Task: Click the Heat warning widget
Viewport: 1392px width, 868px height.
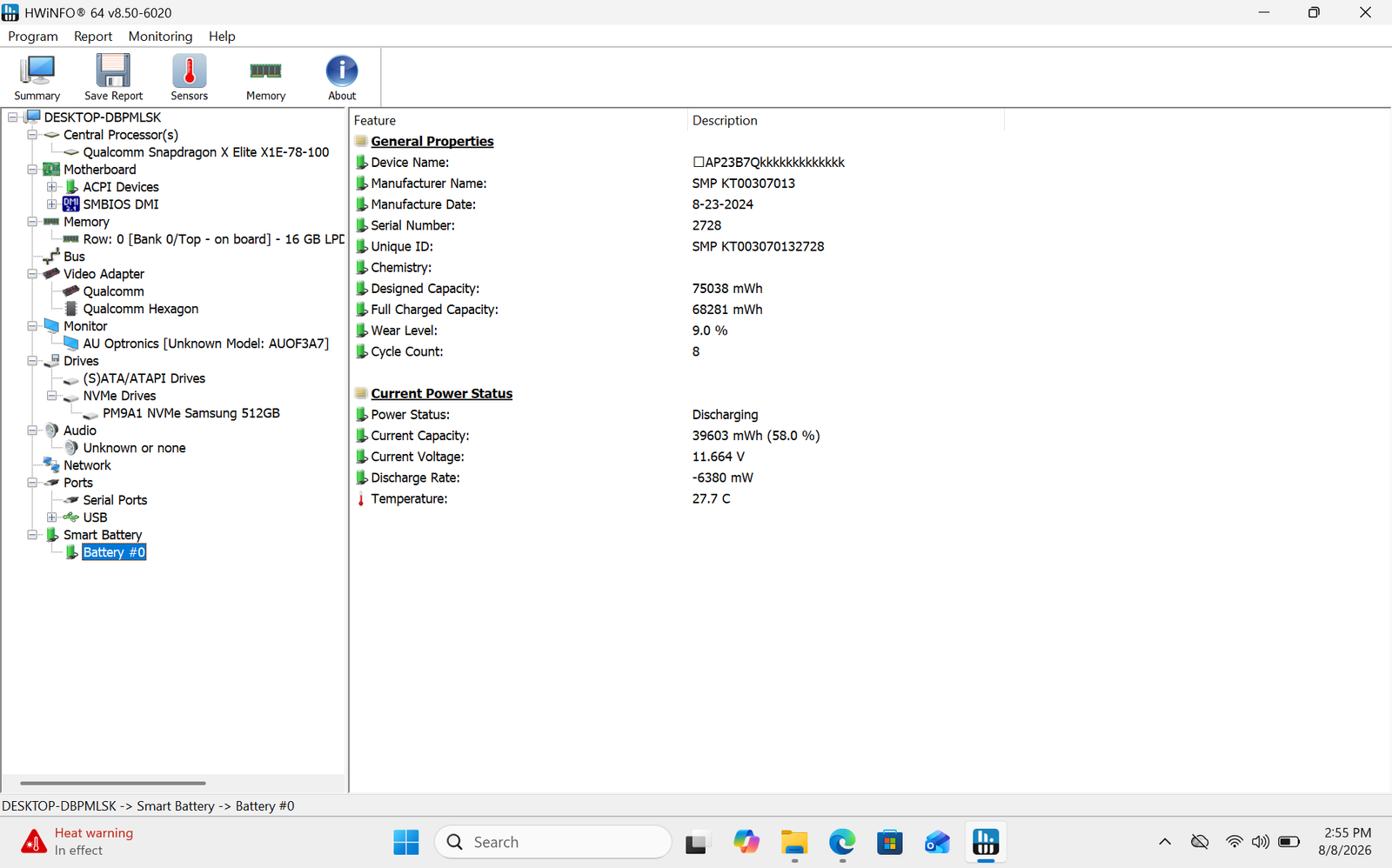Action: (78, 842)
